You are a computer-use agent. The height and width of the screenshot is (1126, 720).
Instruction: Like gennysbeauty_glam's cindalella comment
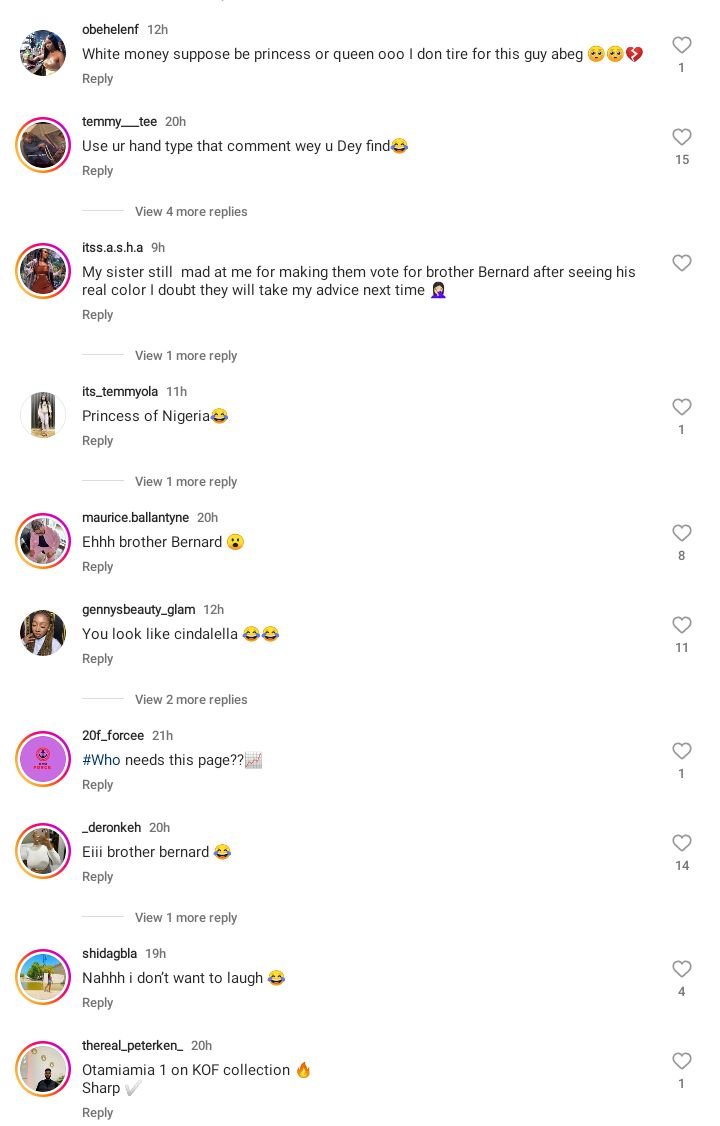(x=682, y=625)
